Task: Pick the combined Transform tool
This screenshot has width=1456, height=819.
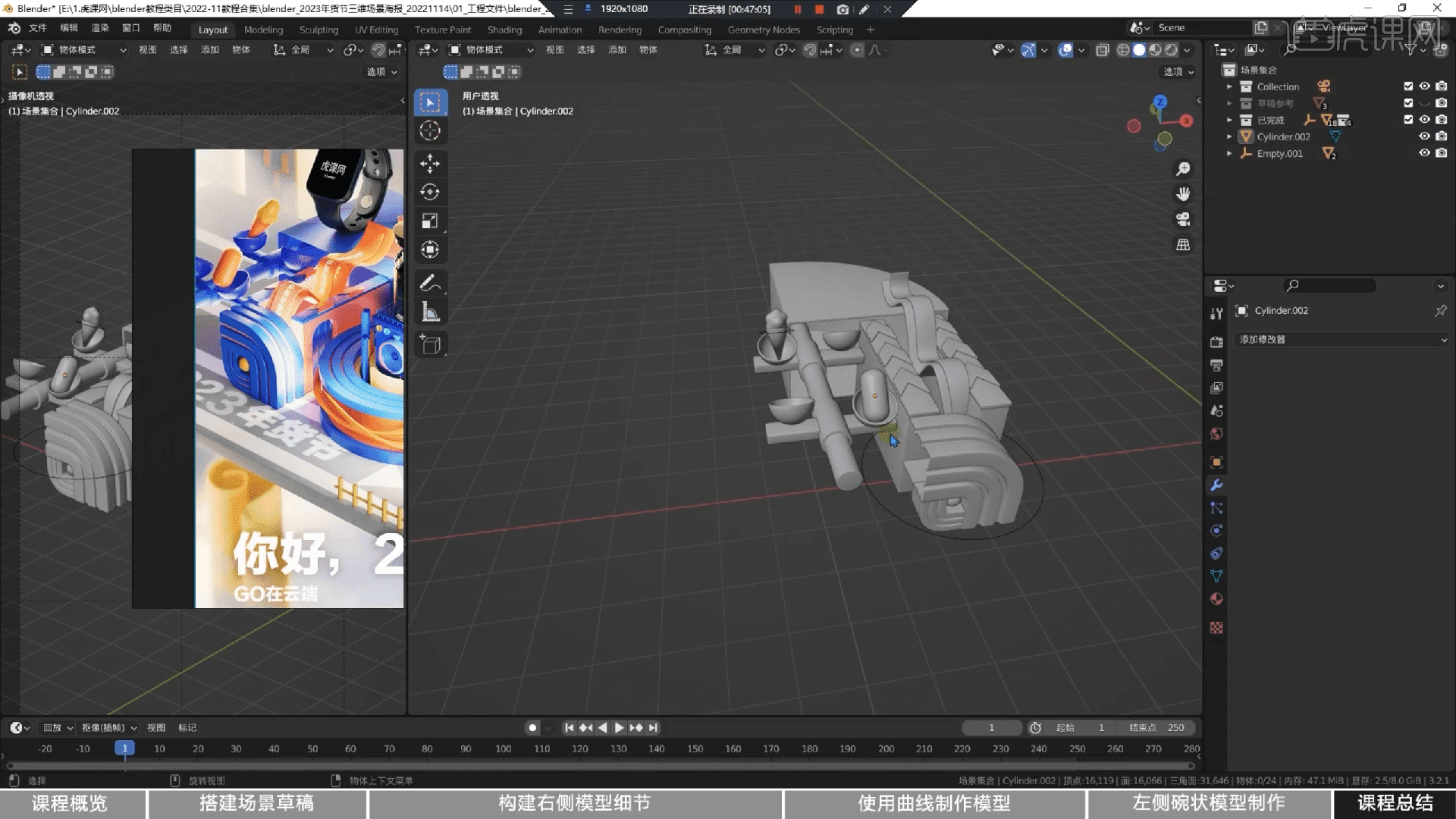Action: 430,249
